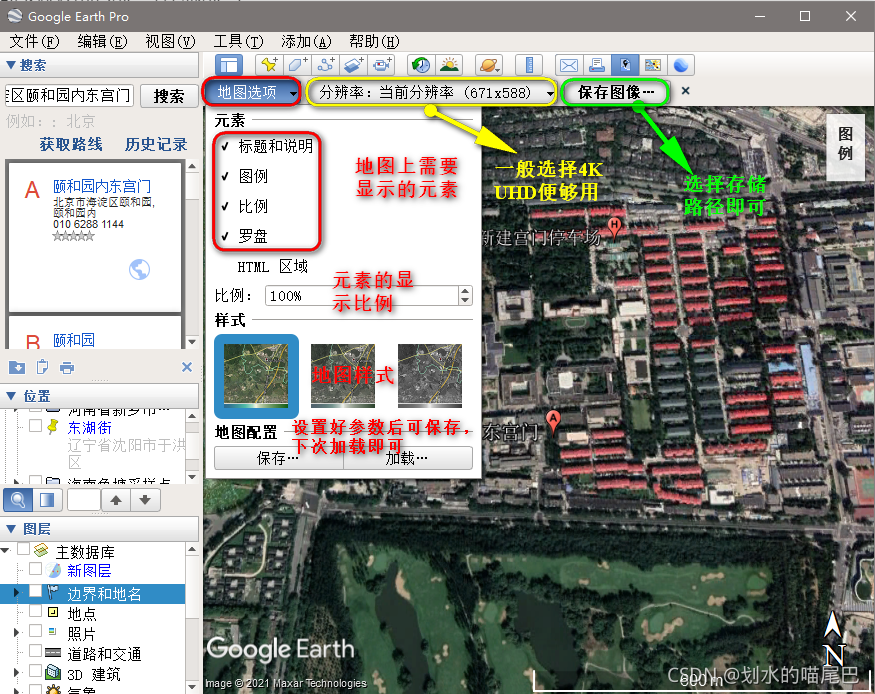Record a tour with the camera icon
The width and height of the screenshot is (875, 694).
pyautogui.click(x=382, y=65)
